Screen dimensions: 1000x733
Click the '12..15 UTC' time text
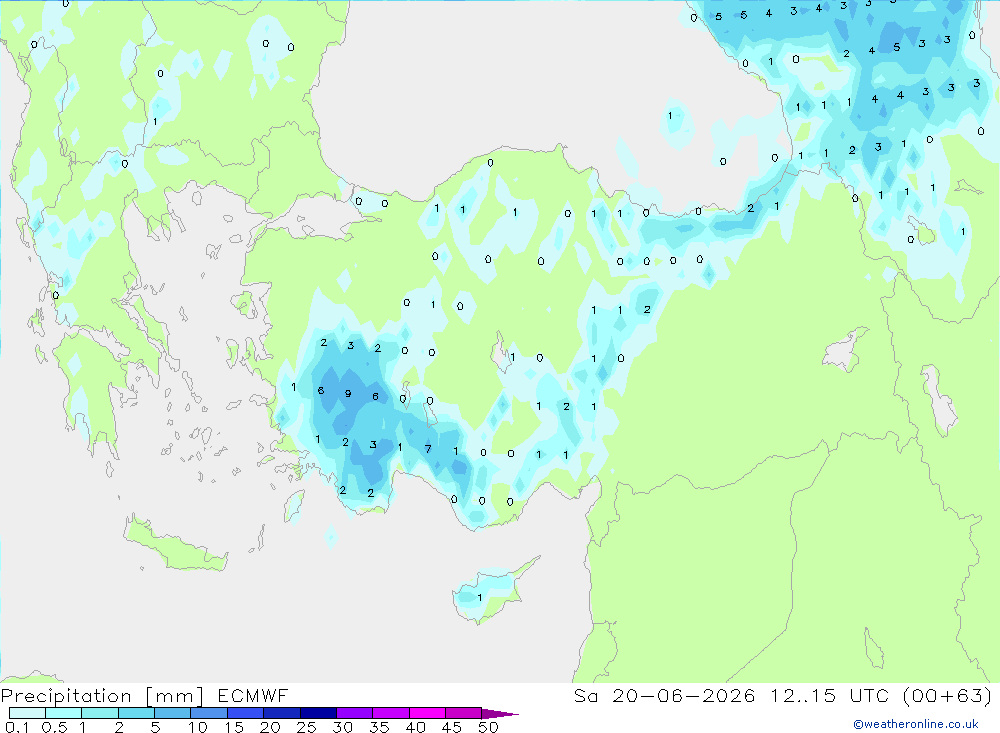(829, 695)
